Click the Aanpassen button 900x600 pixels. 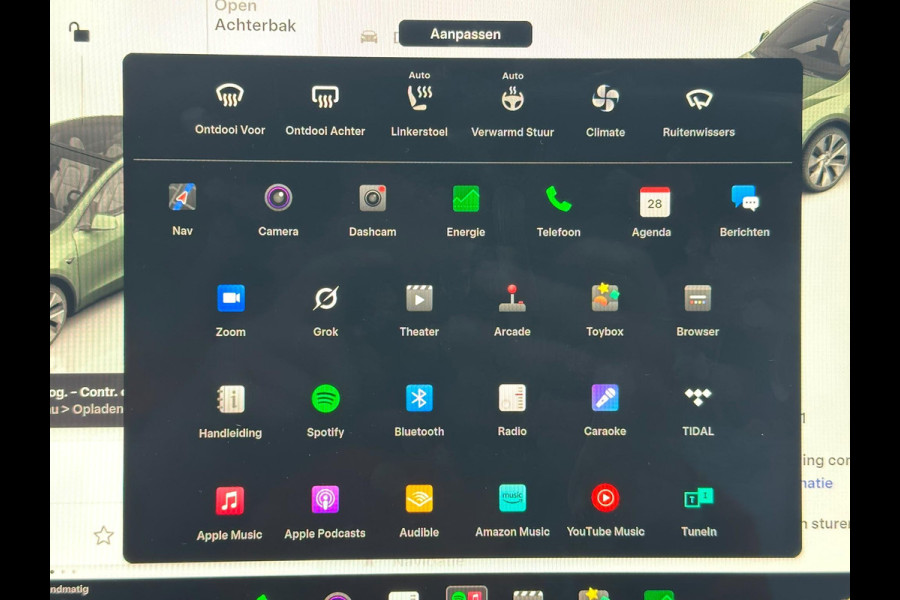(x=465, y=34)
